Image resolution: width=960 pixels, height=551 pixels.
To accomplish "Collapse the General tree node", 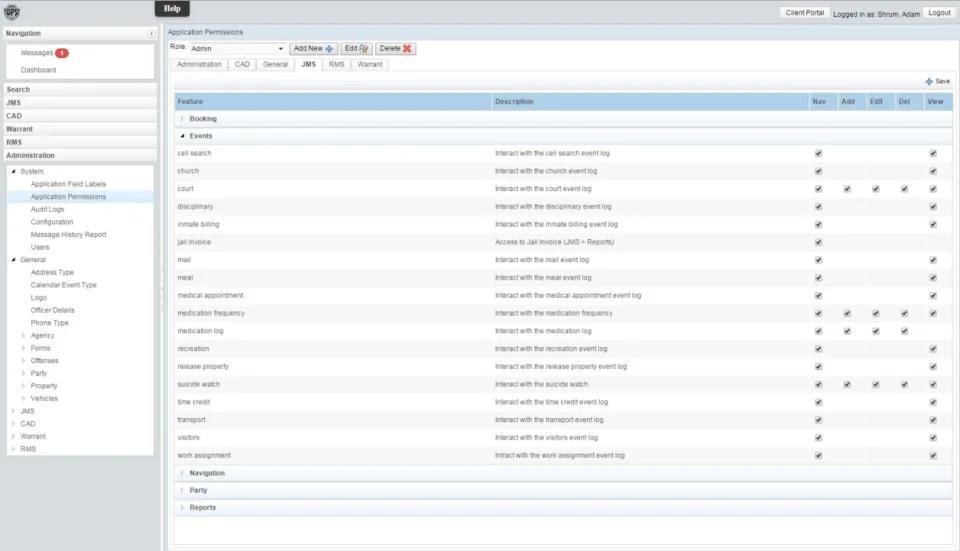I will [x=13, y=260].
